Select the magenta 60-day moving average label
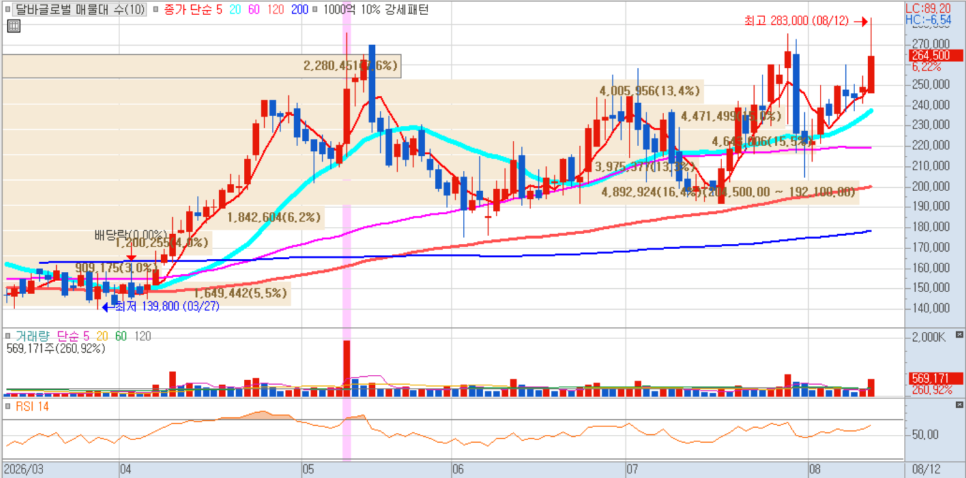This screenshot has width=966, height=478. point(254,10)
